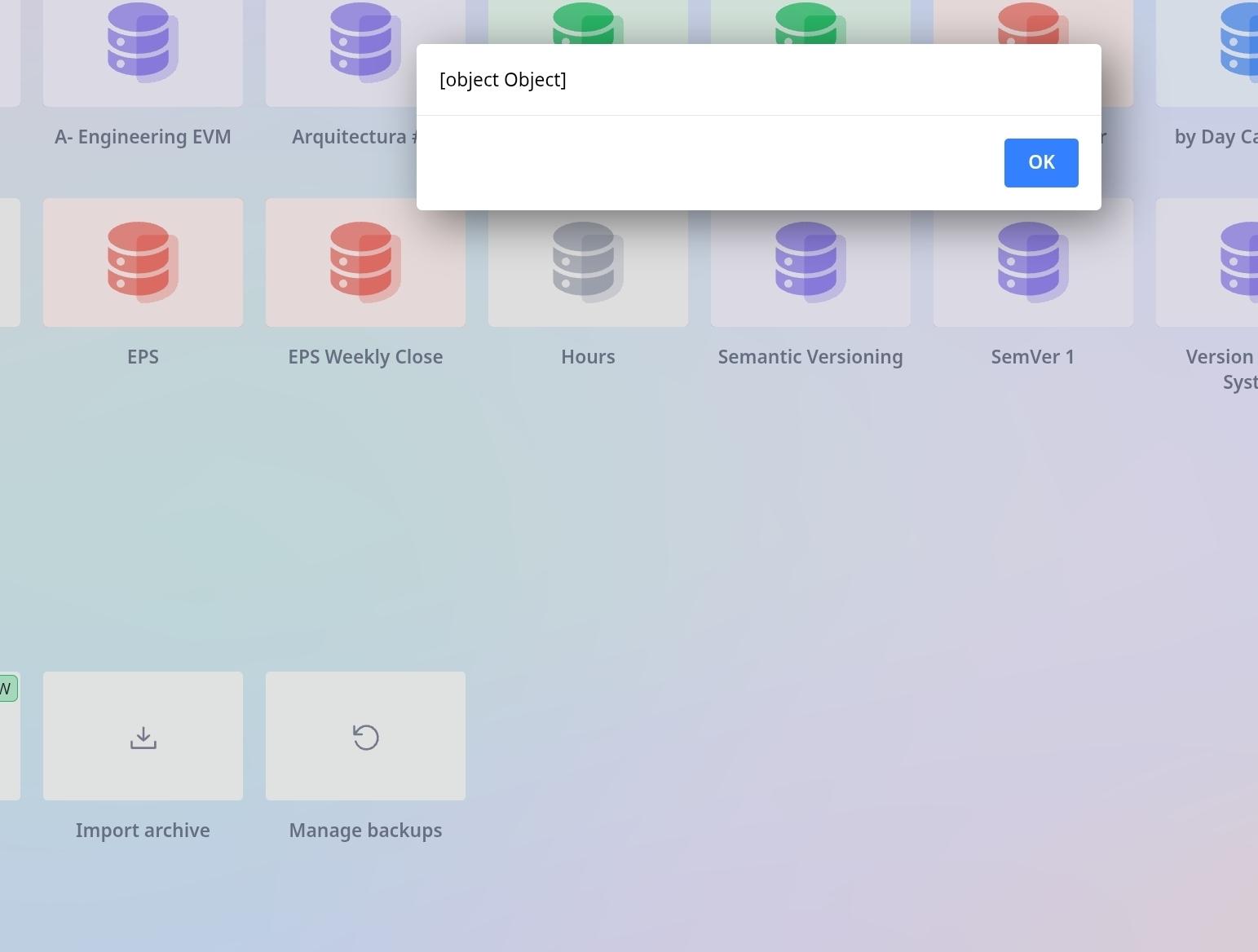Viewport: 1258px width, 952px height.
Task: Open the SemVer 1 database icon
Action: 1032,262
